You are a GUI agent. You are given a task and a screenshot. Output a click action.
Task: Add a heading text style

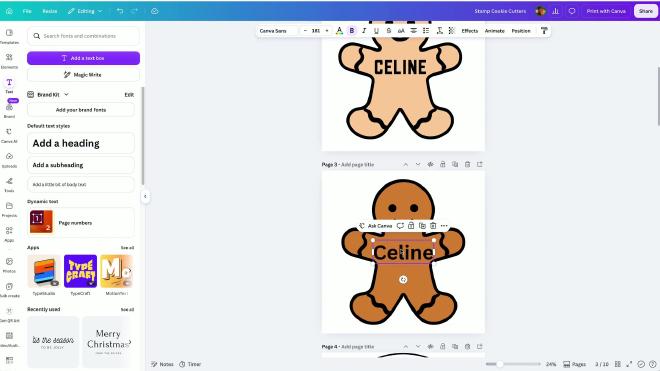(x=81, y=143)
